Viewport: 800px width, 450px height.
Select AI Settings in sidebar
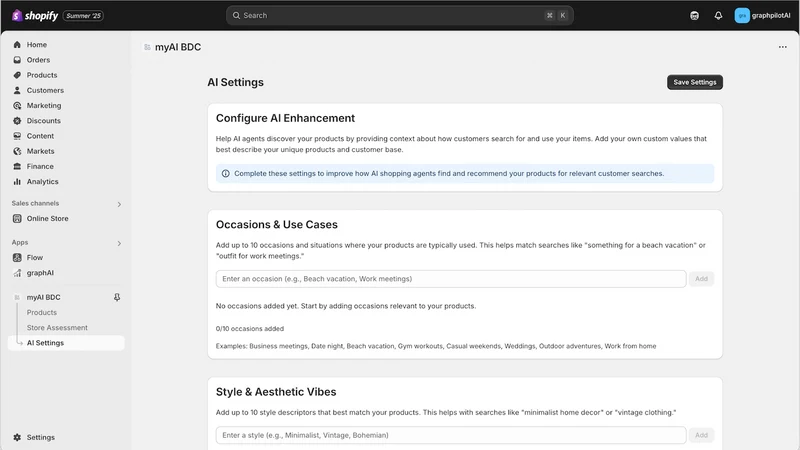66,343
